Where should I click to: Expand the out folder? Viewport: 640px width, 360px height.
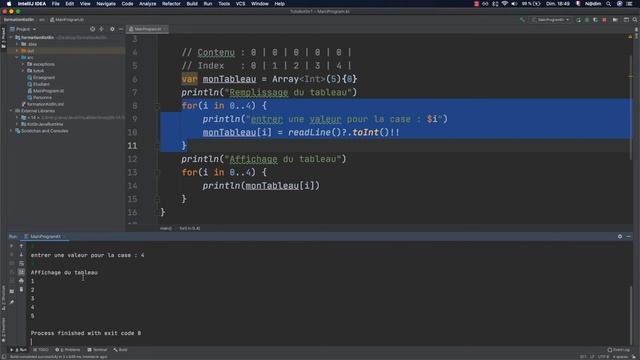17,51
